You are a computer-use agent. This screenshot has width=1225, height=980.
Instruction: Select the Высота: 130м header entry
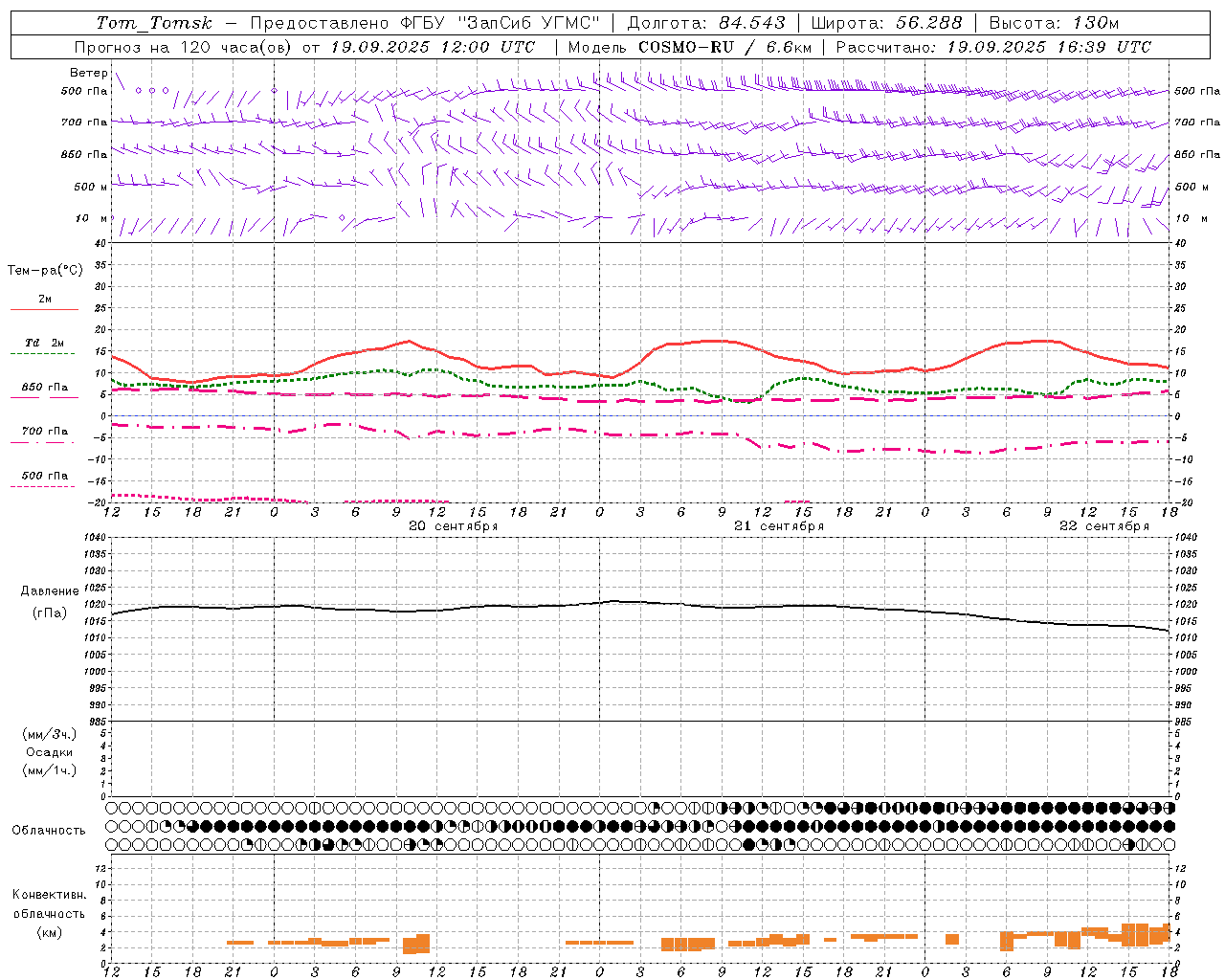tap(1054, 23)
